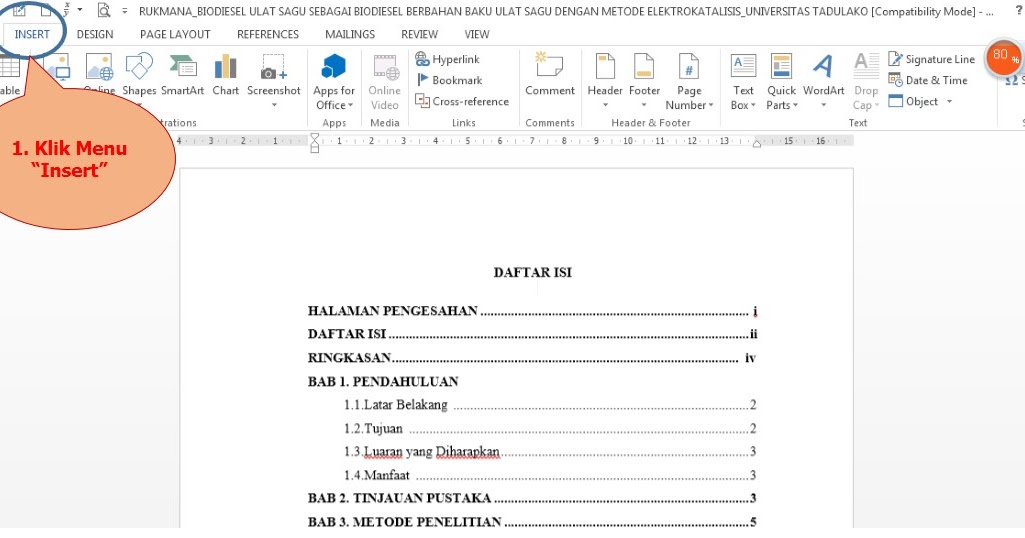Click the BAB 3. METODE PENELITIAN line
This screenshot has width=1025, height=538.
pyautogui.click(x=532, y=522)
